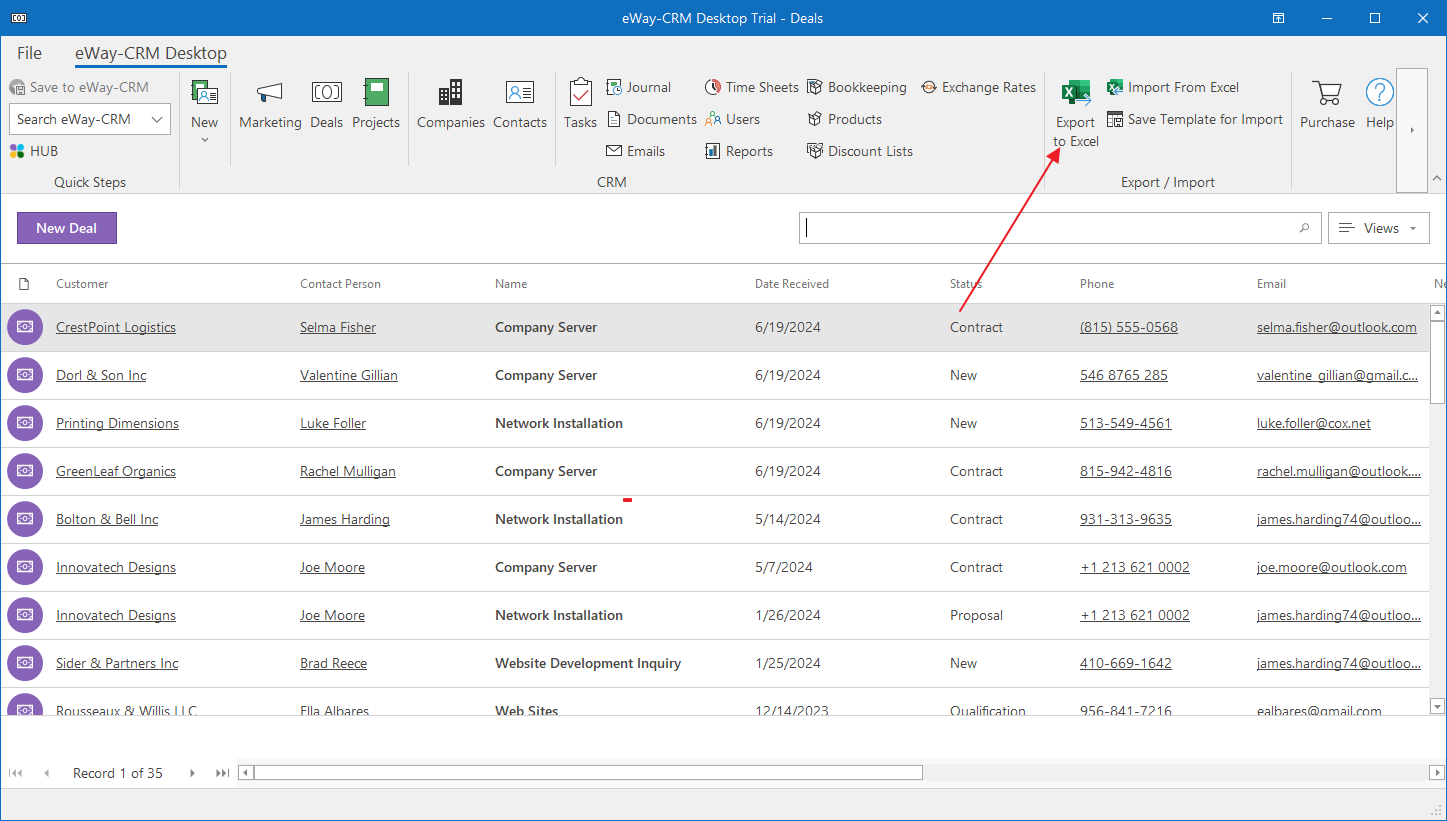Open the File menu
Screen dimensions: 1447x821
(29, 53)
